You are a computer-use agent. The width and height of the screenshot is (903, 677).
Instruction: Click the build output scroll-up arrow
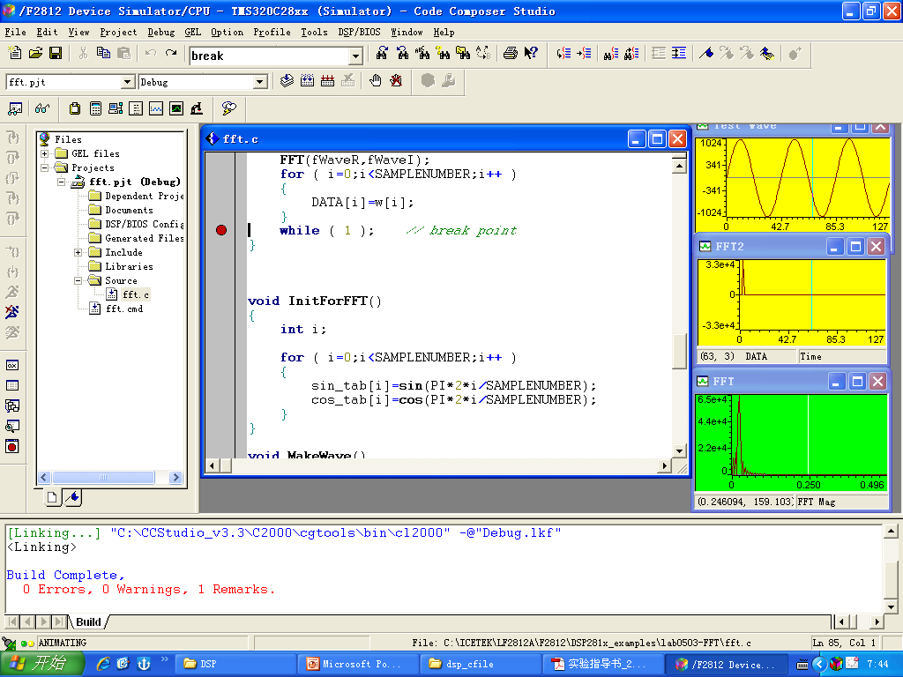pyautogui.click(x=891, y=531)
